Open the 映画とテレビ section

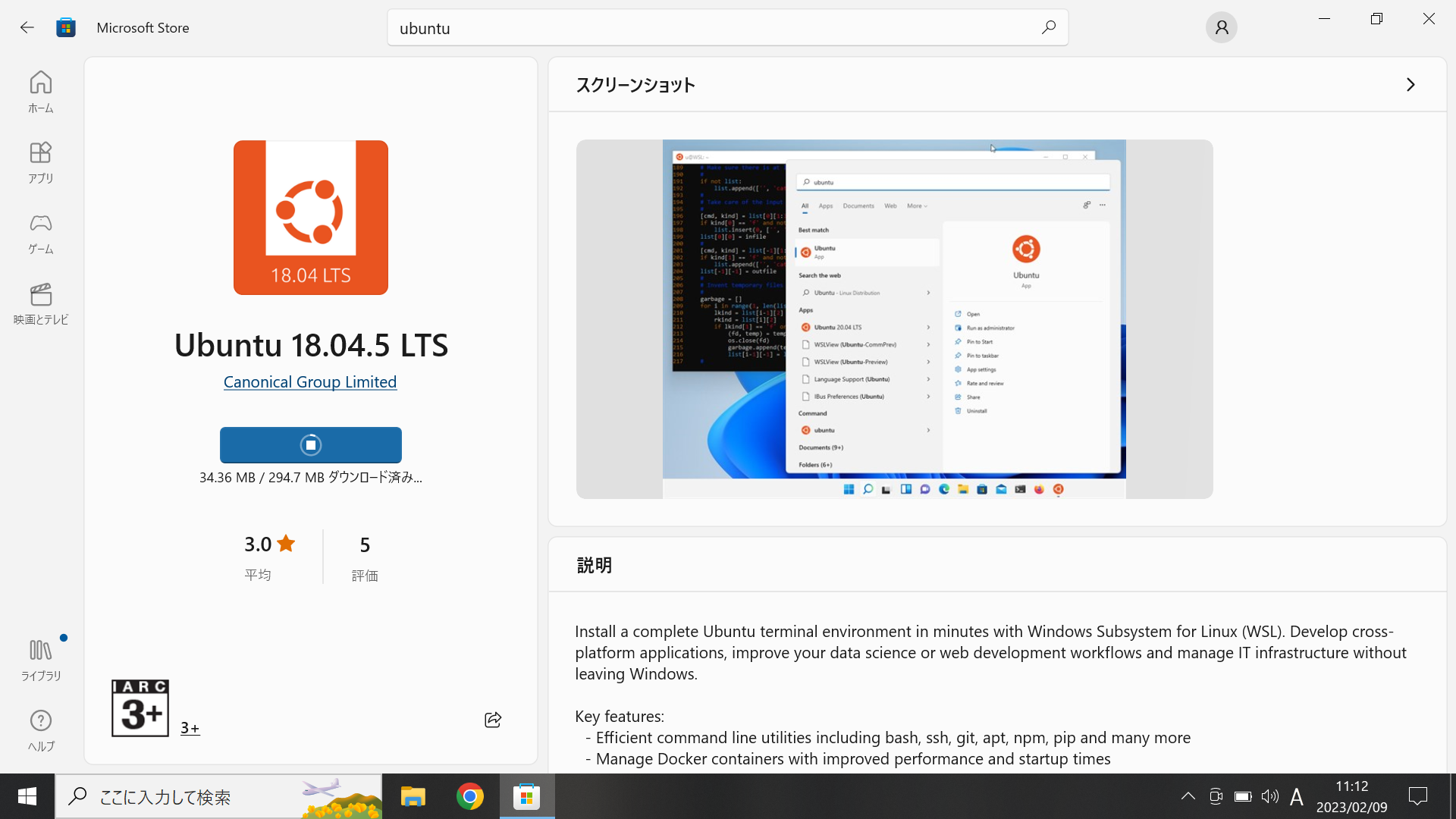point(40,303)
